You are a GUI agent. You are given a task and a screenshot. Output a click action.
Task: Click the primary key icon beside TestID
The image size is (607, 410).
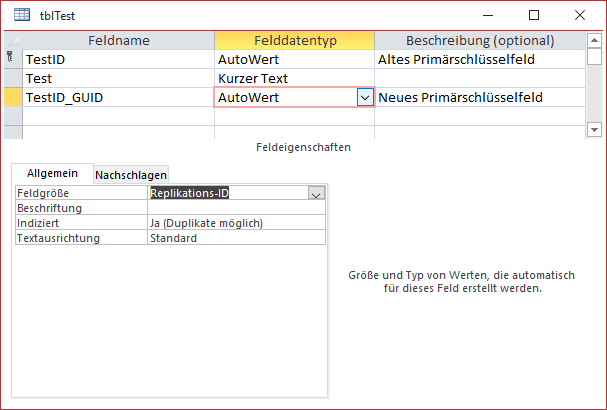coord(11,60)
